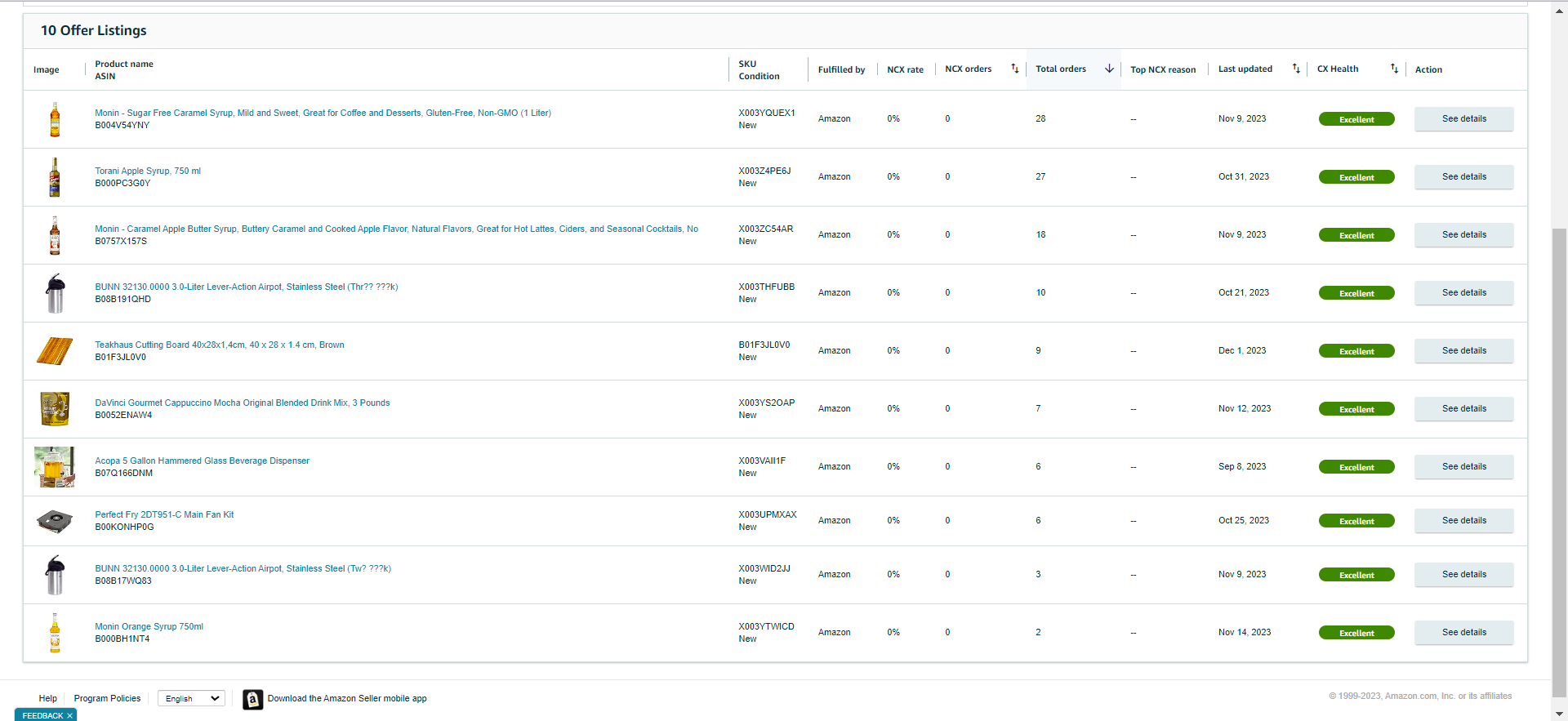Open Acopa Glass Beverage Dispenser link
Screen dimensions: 1568x721
point(203,461)
